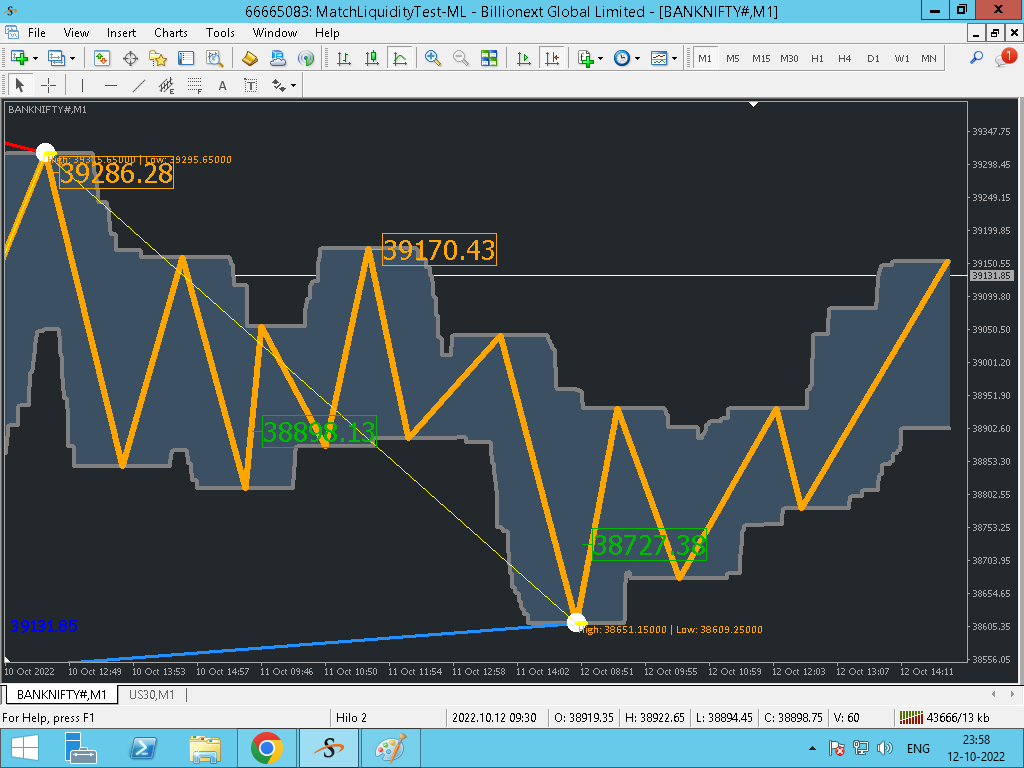Select the vertical line tool
This screenshot has height=768, width=1024.
click(82, 85)
